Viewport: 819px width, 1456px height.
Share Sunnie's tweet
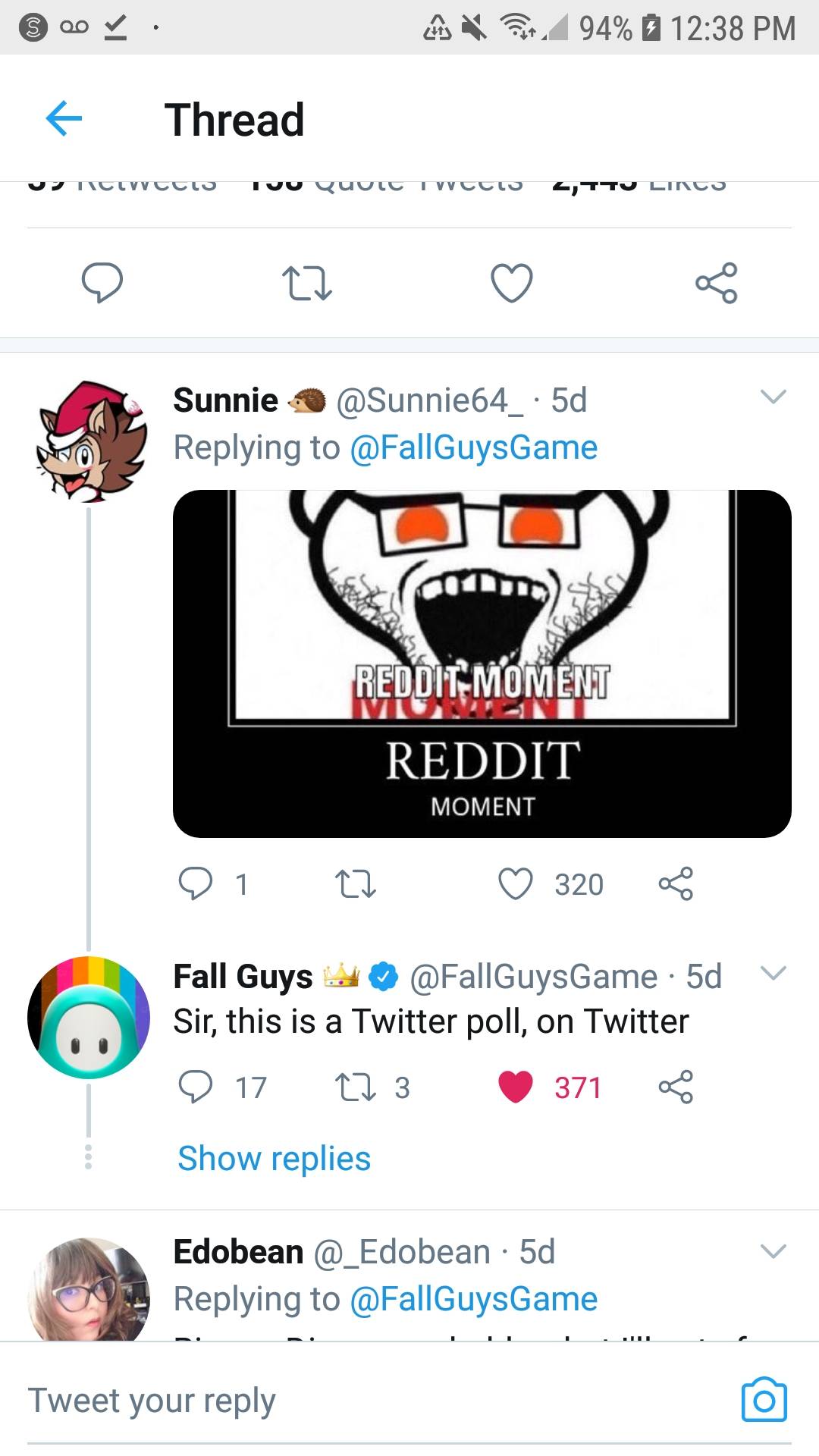pos(676,884)
